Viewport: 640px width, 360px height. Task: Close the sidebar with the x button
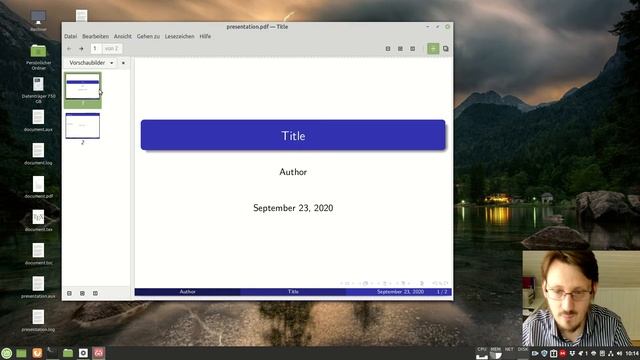(x=123, y=63)
